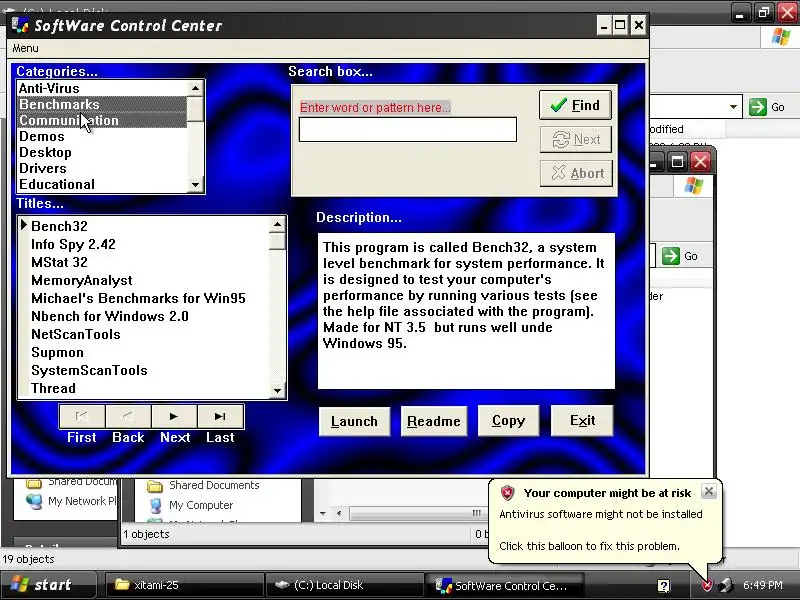The height and width of the screenshot is (600, 800).
Task: Click the Find button with checkmark
Action: point(576,105)
